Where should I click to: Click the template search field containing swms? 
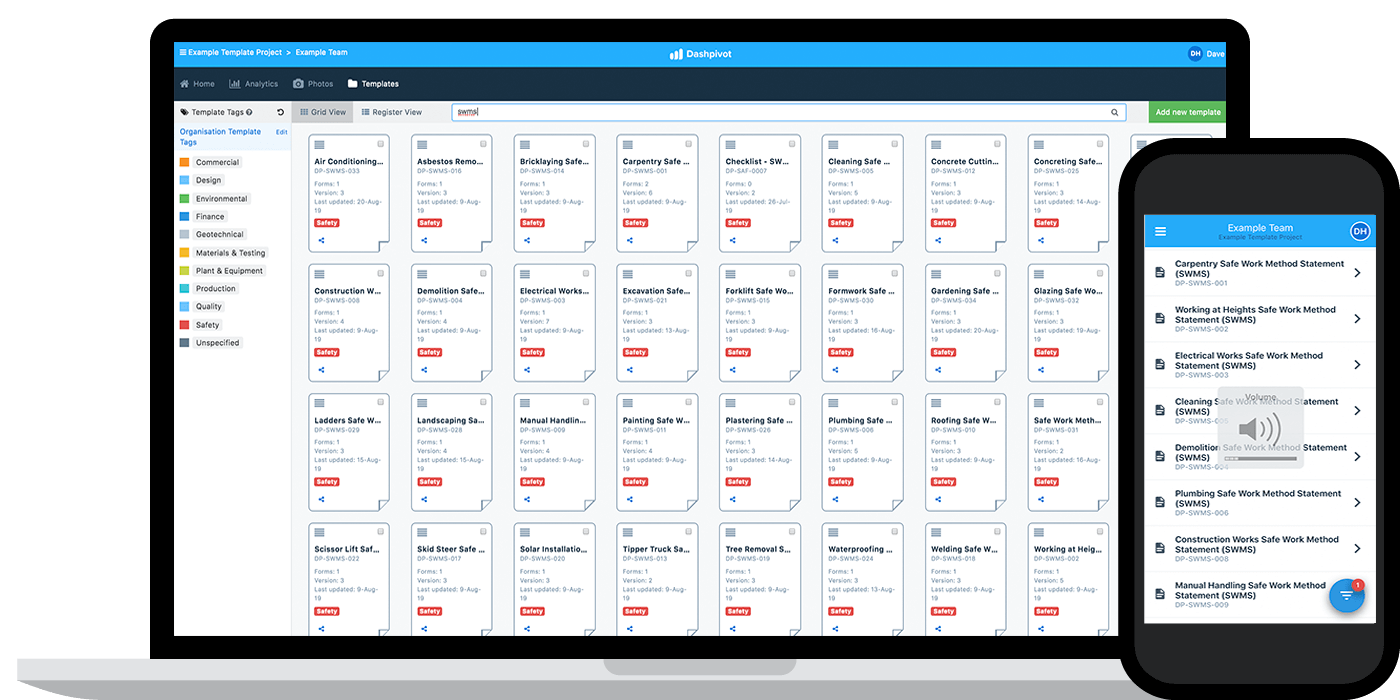(788, 112)
